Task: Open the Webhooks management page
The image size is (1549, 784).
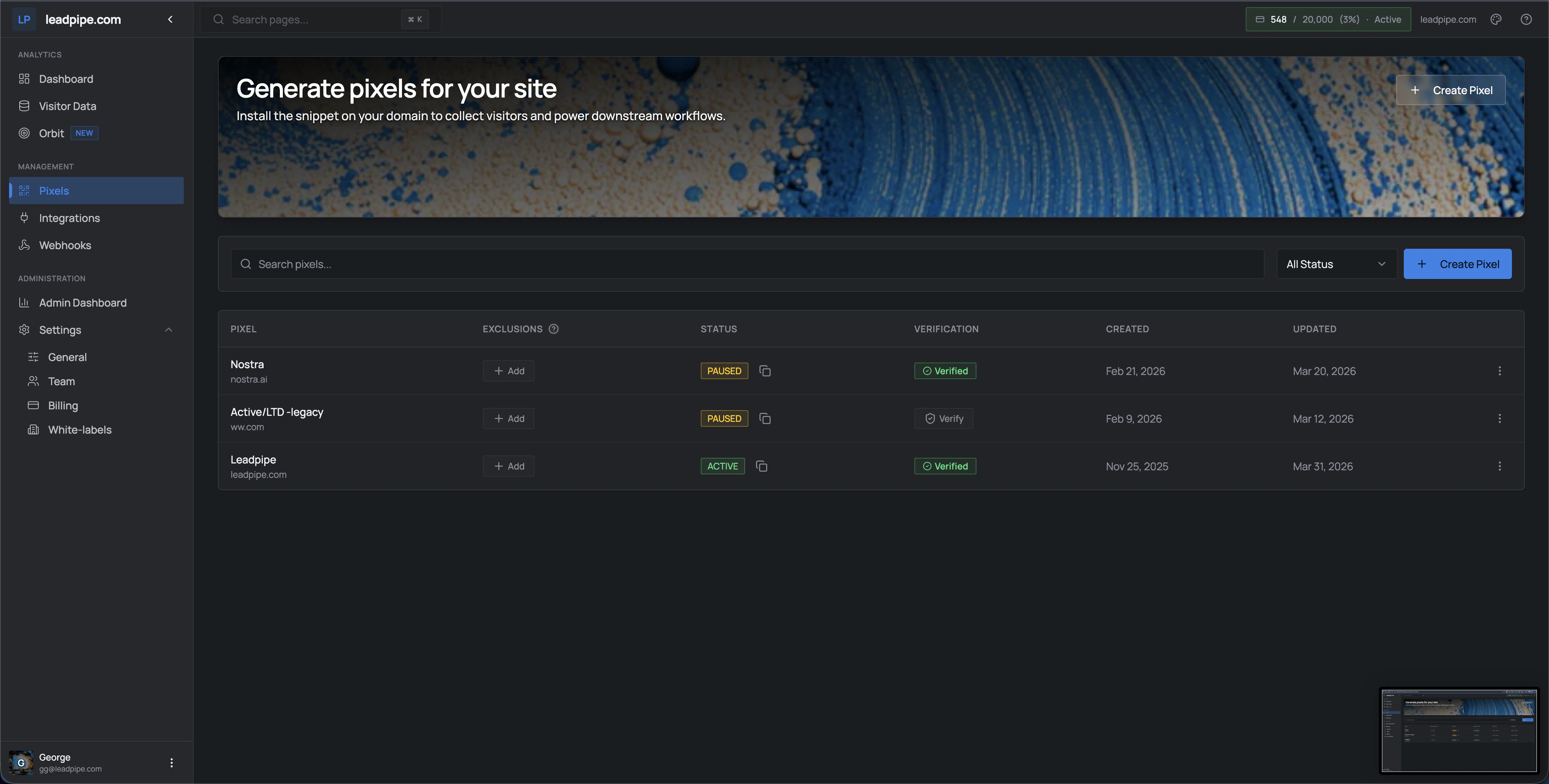Action: point(65,245)
